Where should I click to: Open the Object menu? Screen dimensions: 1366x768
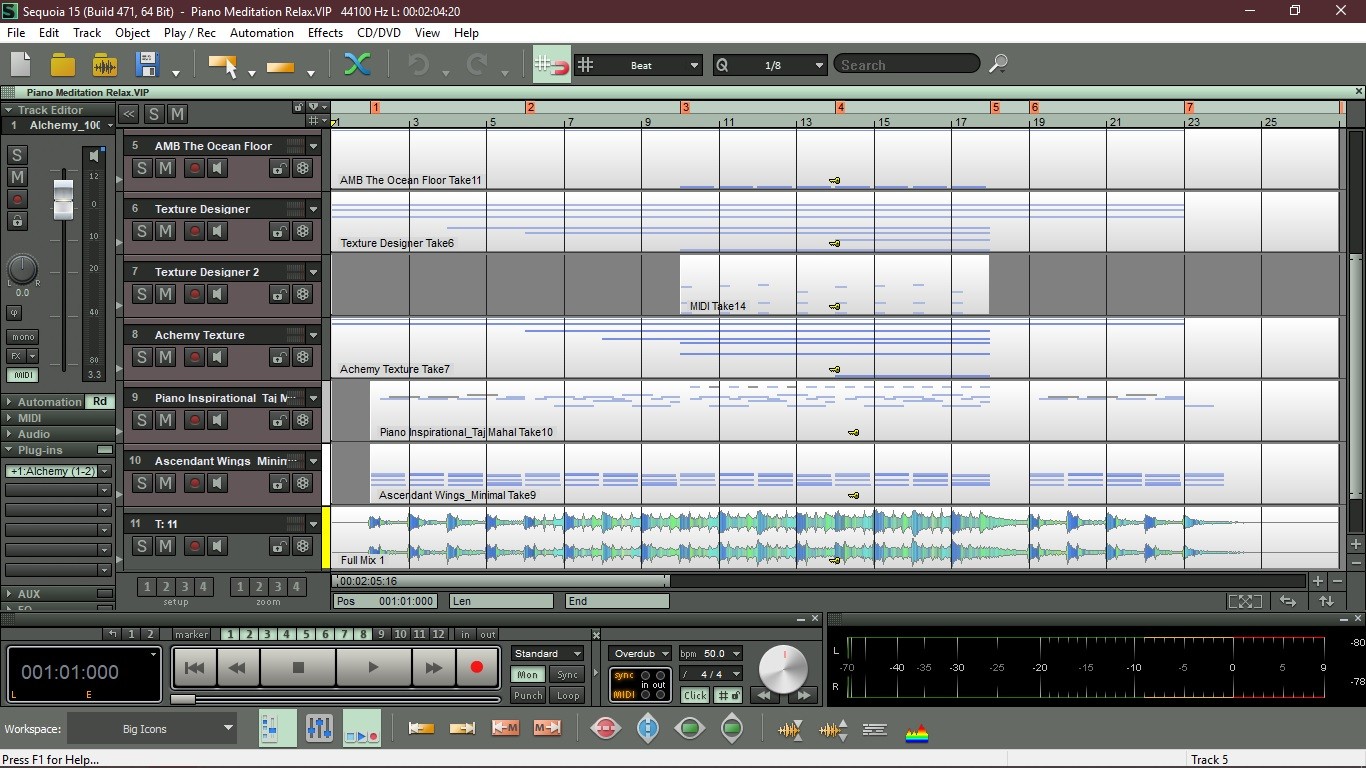[x=132, y=33]
